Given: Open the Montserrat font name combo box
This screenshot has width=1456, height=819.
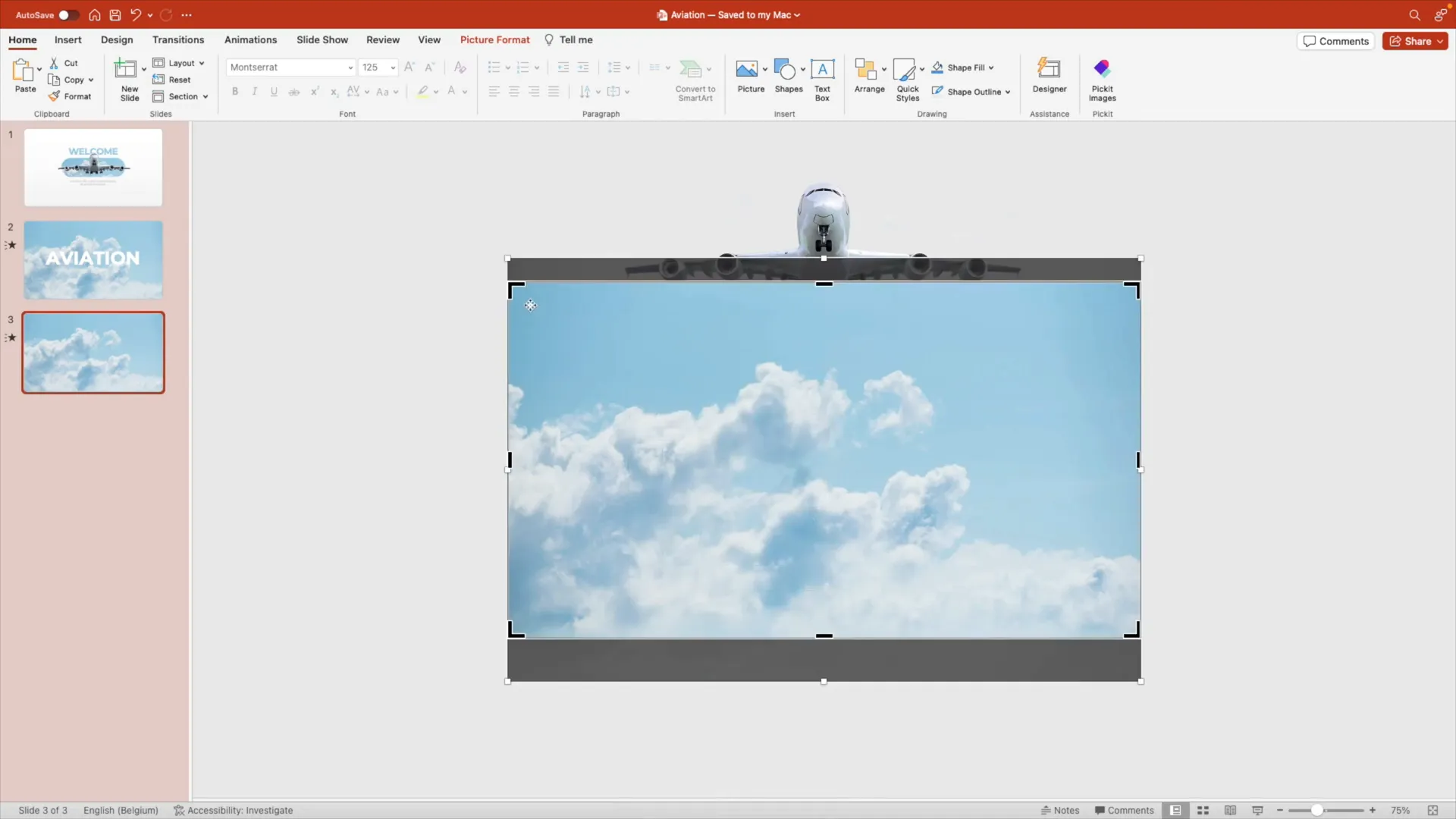Looking at the screenshot, I should 290,67.
